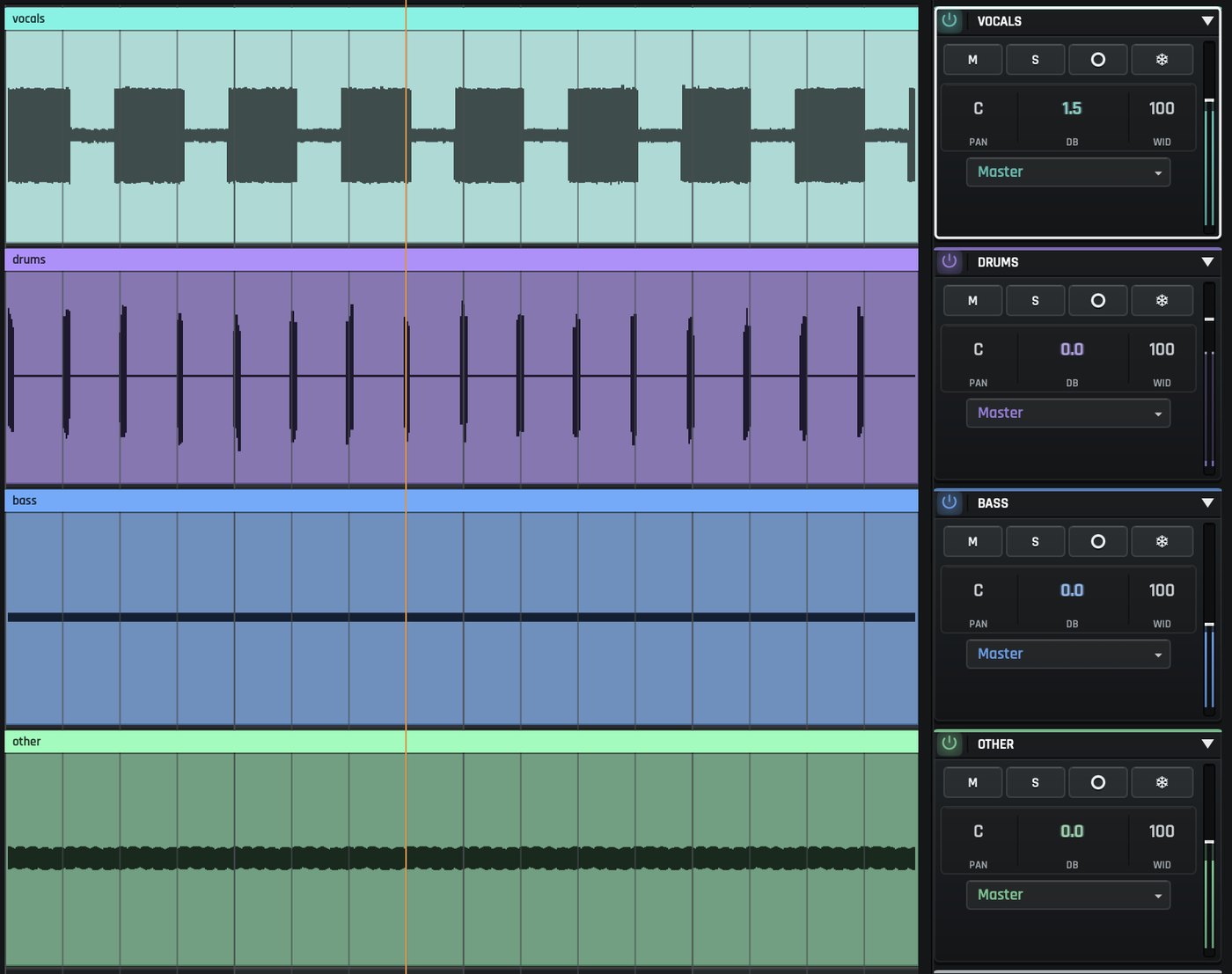This screenshot has height=974, width=1232.
Task: Toggle power on the OTHER track
Action: 950,743
